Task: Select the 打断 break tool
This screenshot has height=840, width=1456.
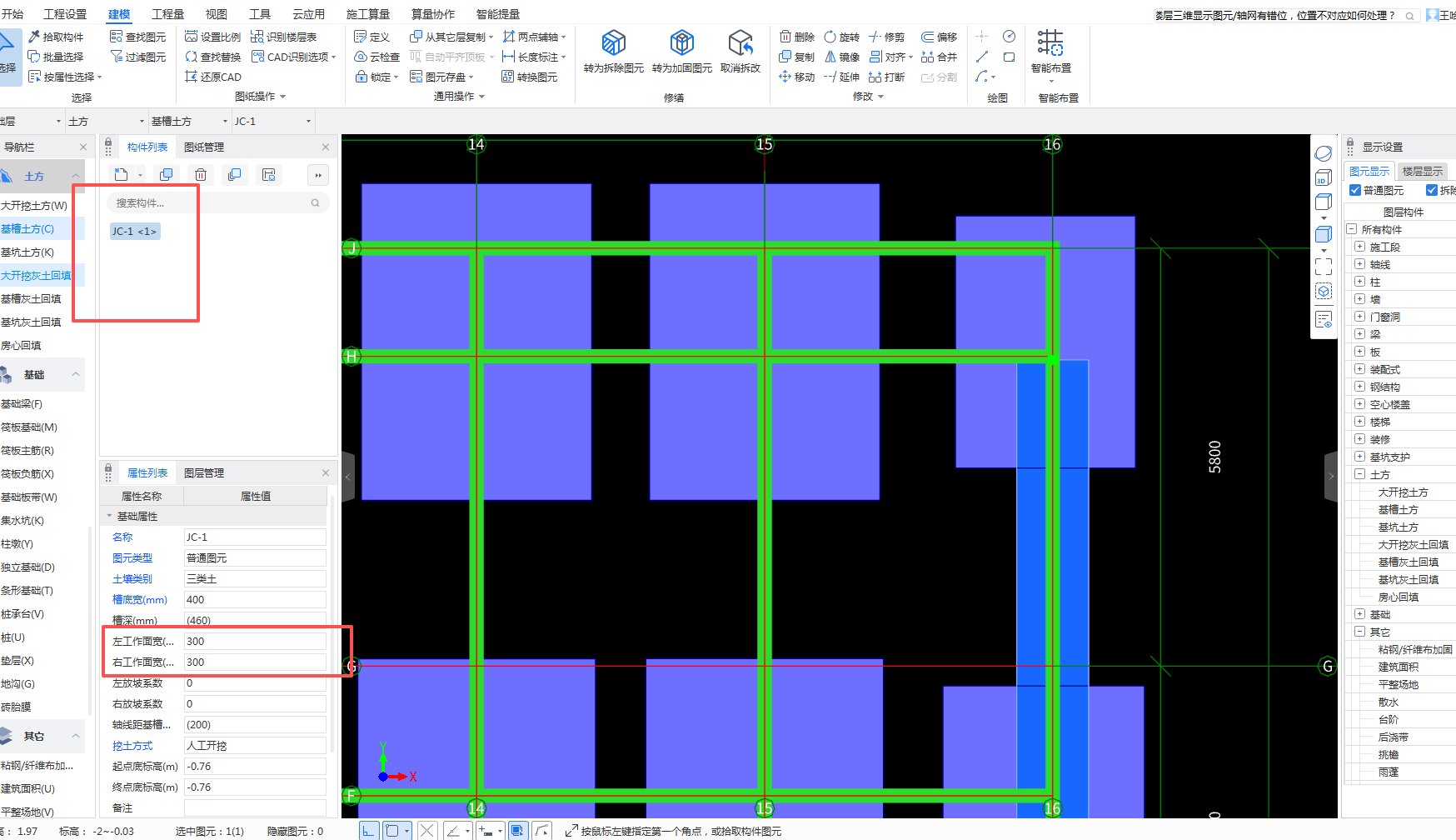Action: coord(886,77)
